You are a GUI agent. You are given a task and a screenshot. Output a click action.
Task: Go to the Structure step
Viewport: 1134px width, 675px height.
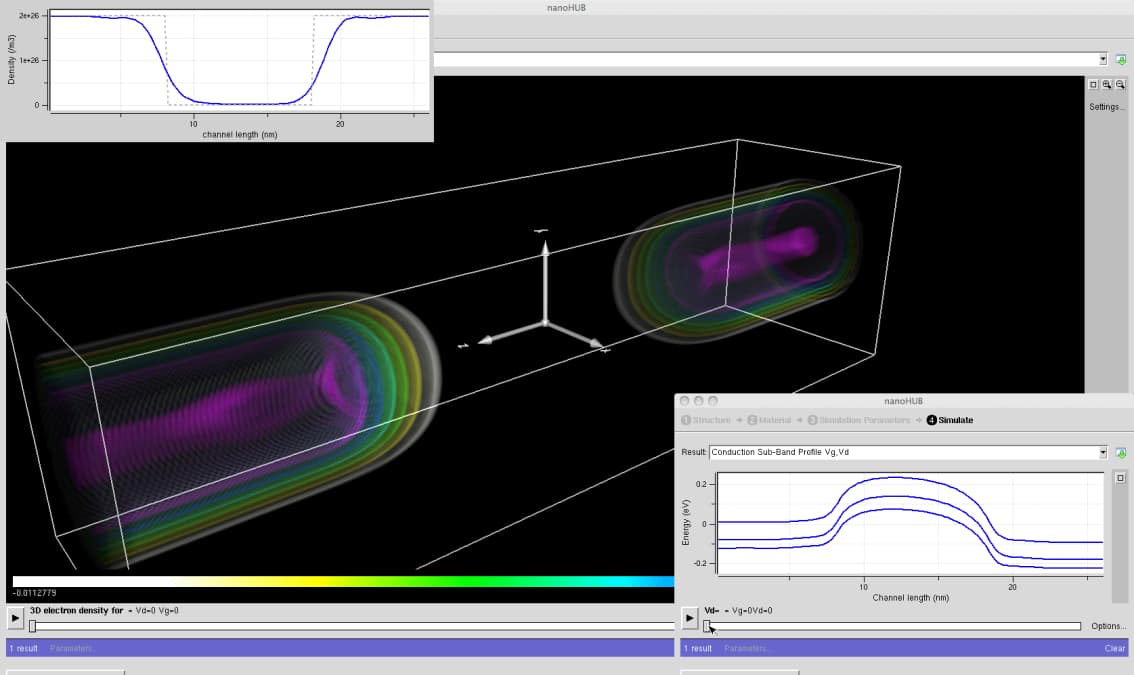coord(711,420)
